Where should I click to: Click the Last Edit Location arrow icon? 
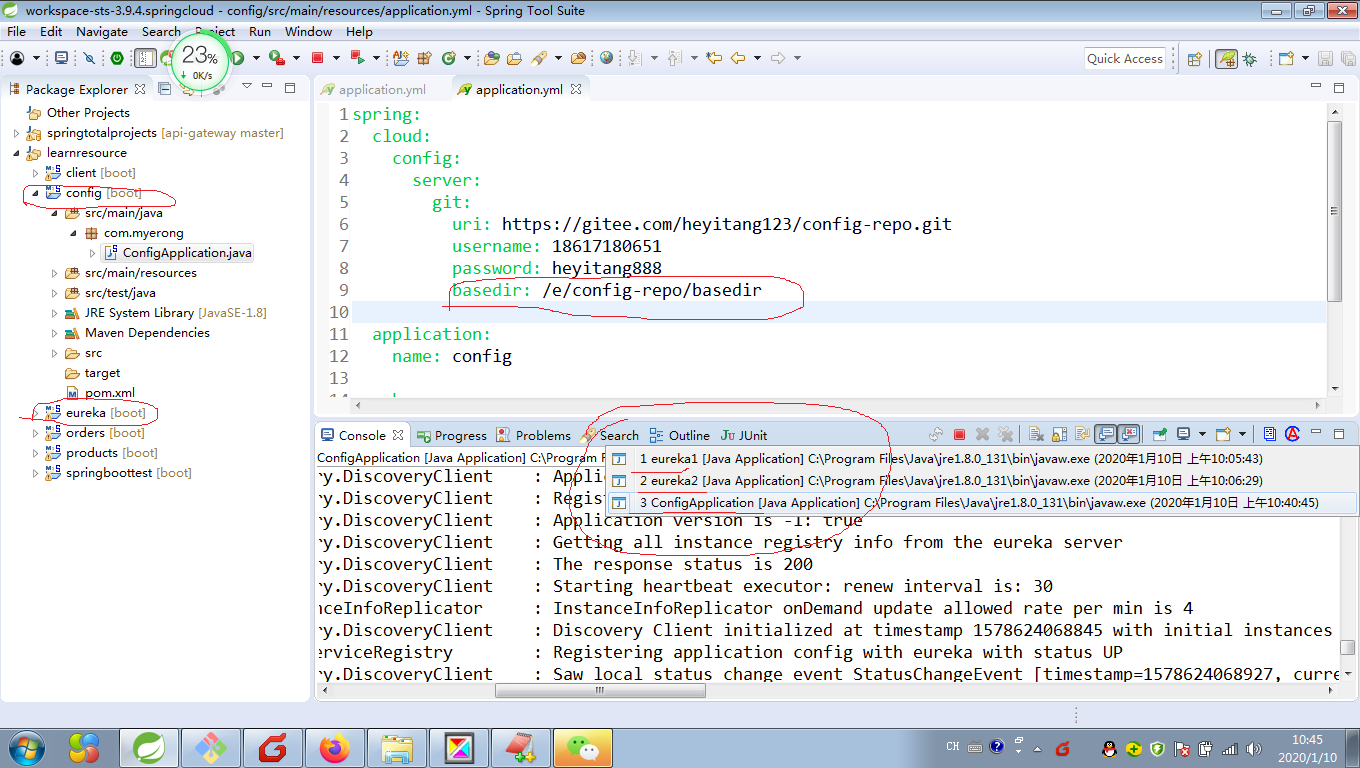[714, 58]
